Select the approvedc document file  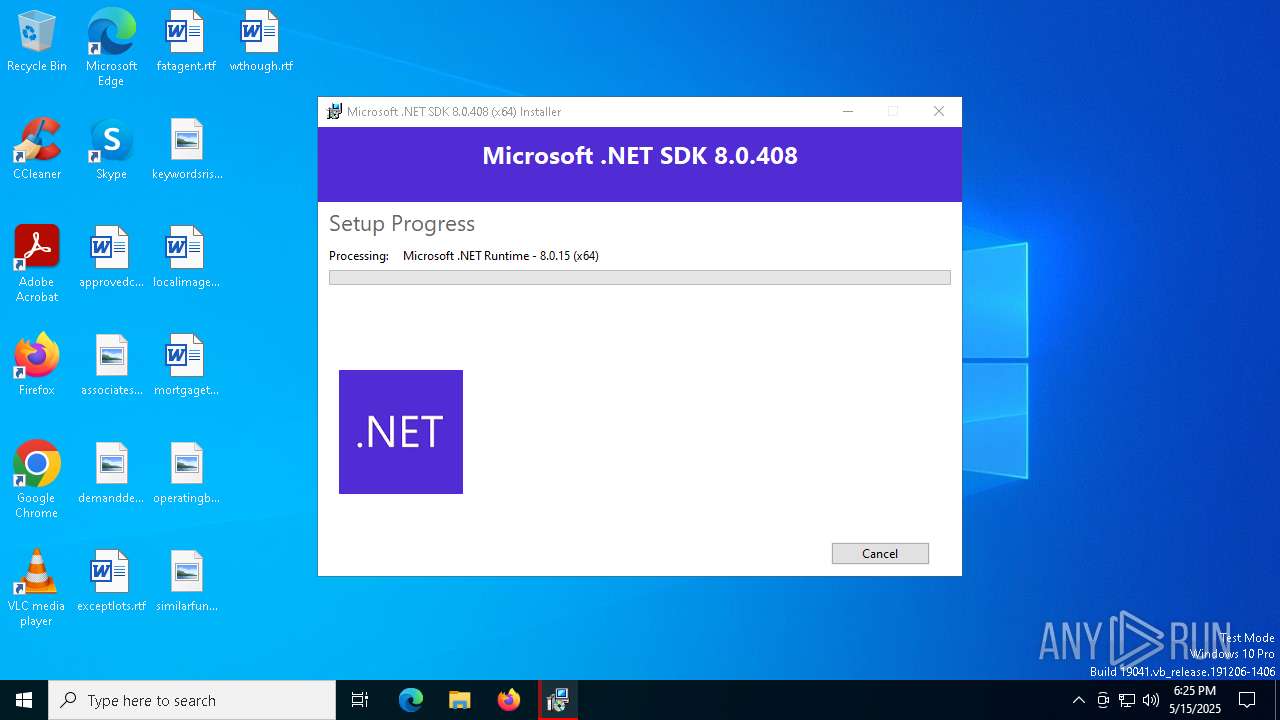point(111,258)
